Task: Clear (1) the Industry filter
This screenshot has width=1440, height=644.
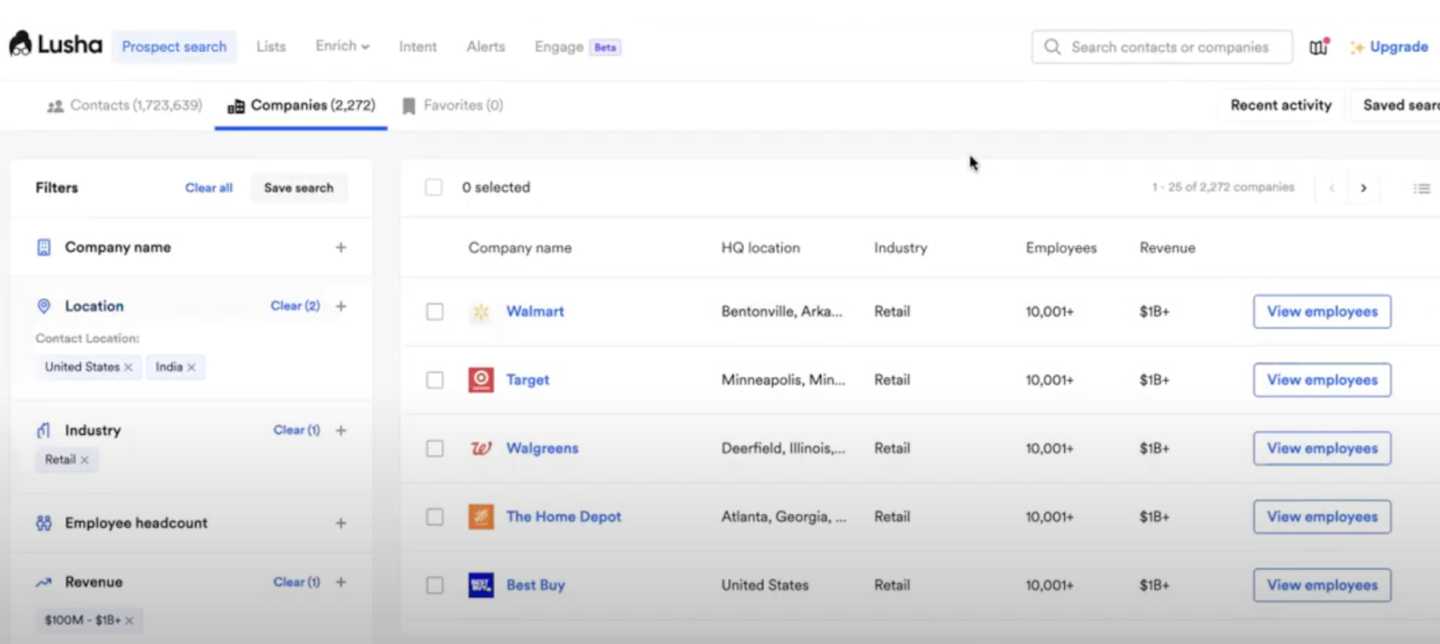Action: click(297, 430)
